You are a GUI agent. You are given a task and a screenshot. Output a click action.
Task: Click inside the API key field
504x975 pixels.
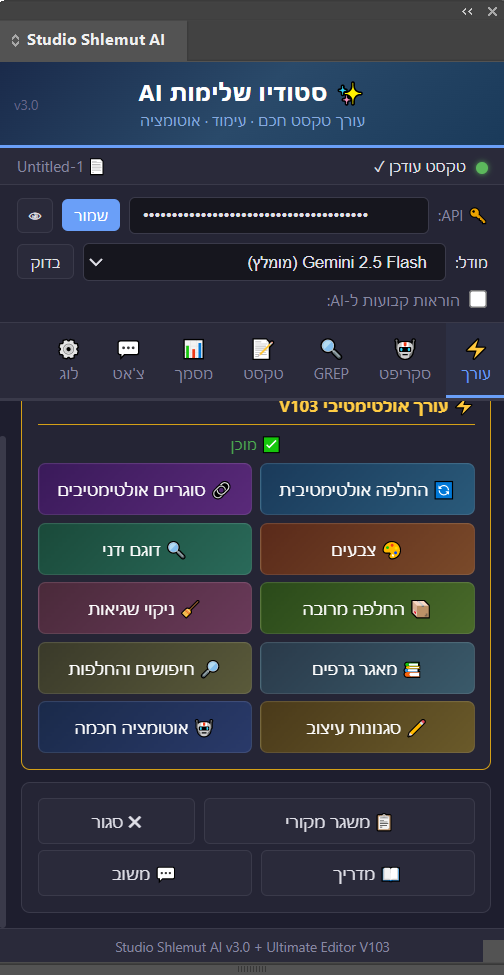(279, 215)
